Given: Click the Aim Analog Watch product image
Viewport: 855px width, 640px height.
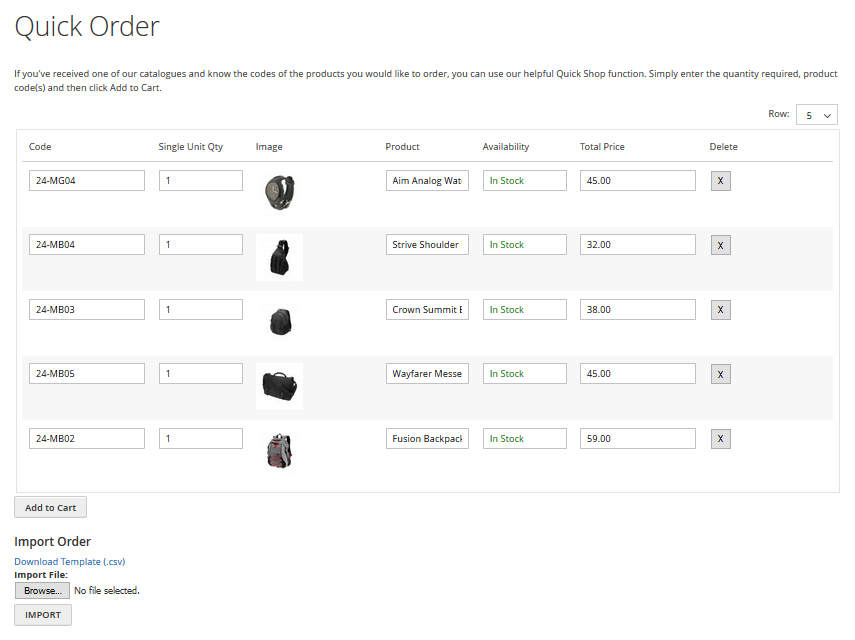Looking at the screenshot, I should click(x=279, y=192).
